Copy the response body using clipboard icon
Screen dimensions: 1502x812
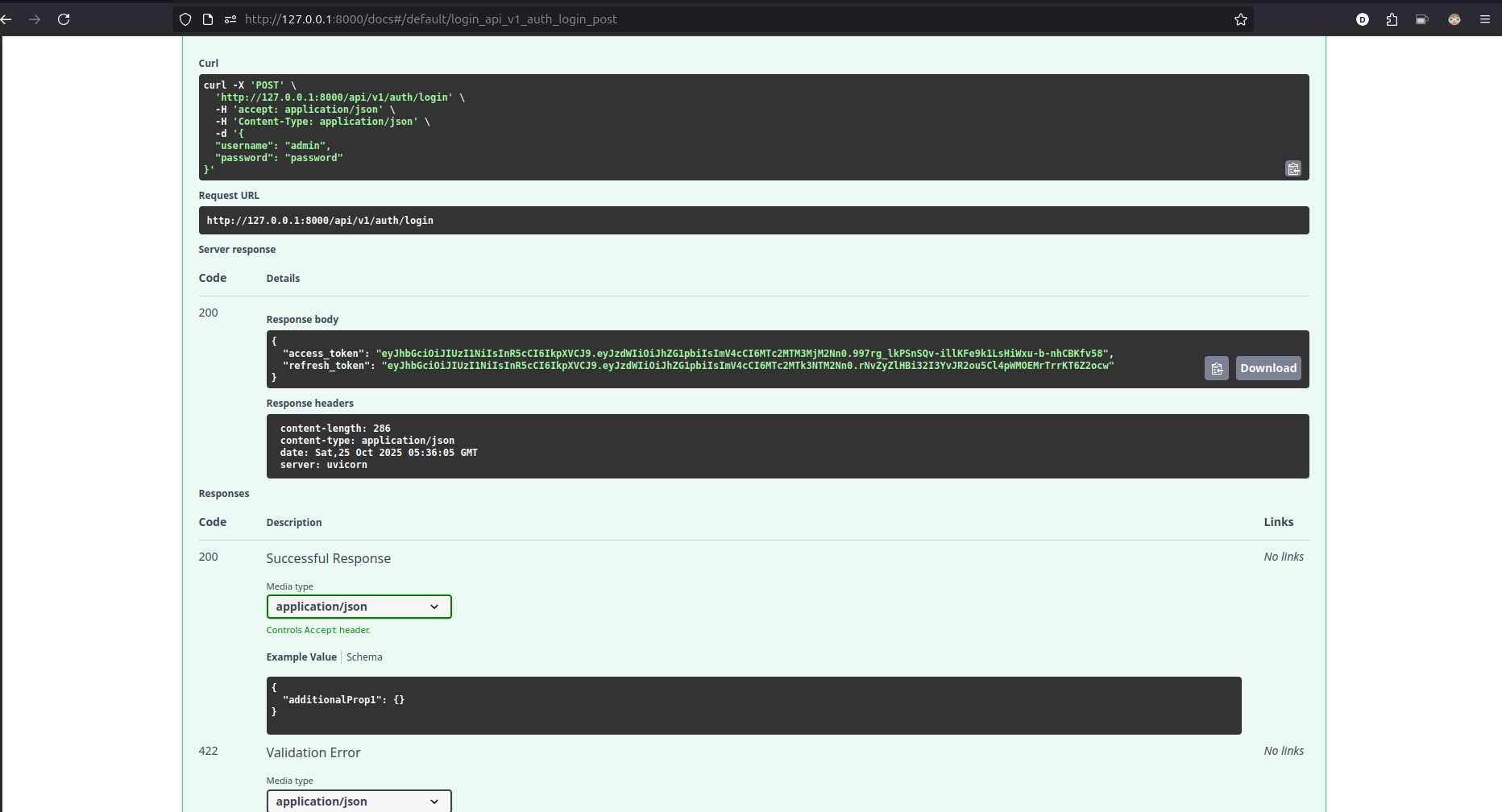coord(1217,367)
